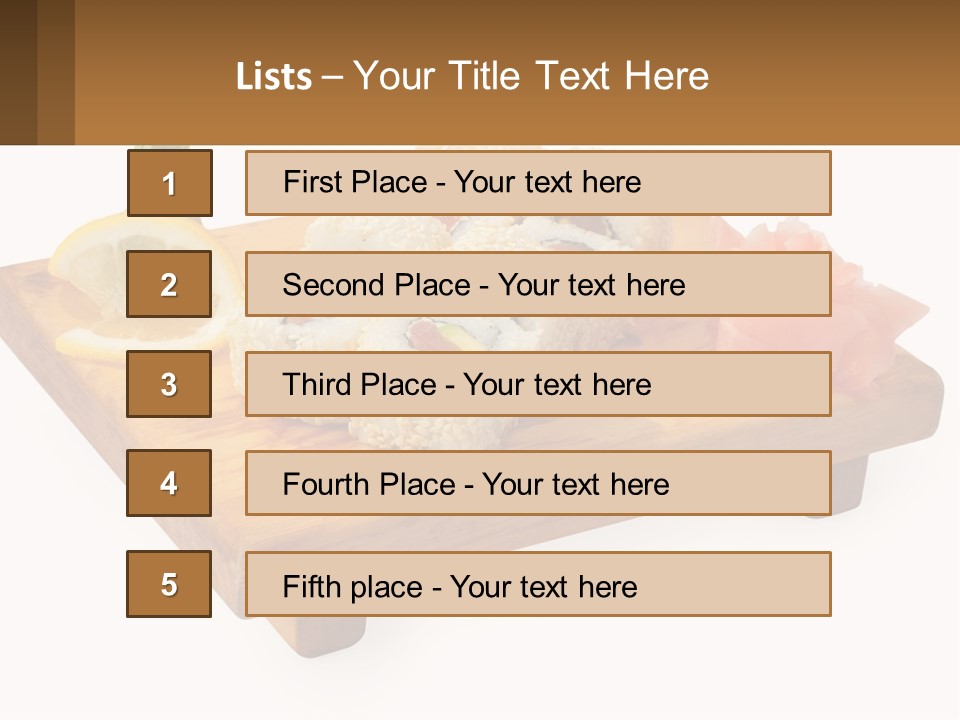Select the Third Place text box
This screenshot has height=720, width=960.
pos(538,384)
